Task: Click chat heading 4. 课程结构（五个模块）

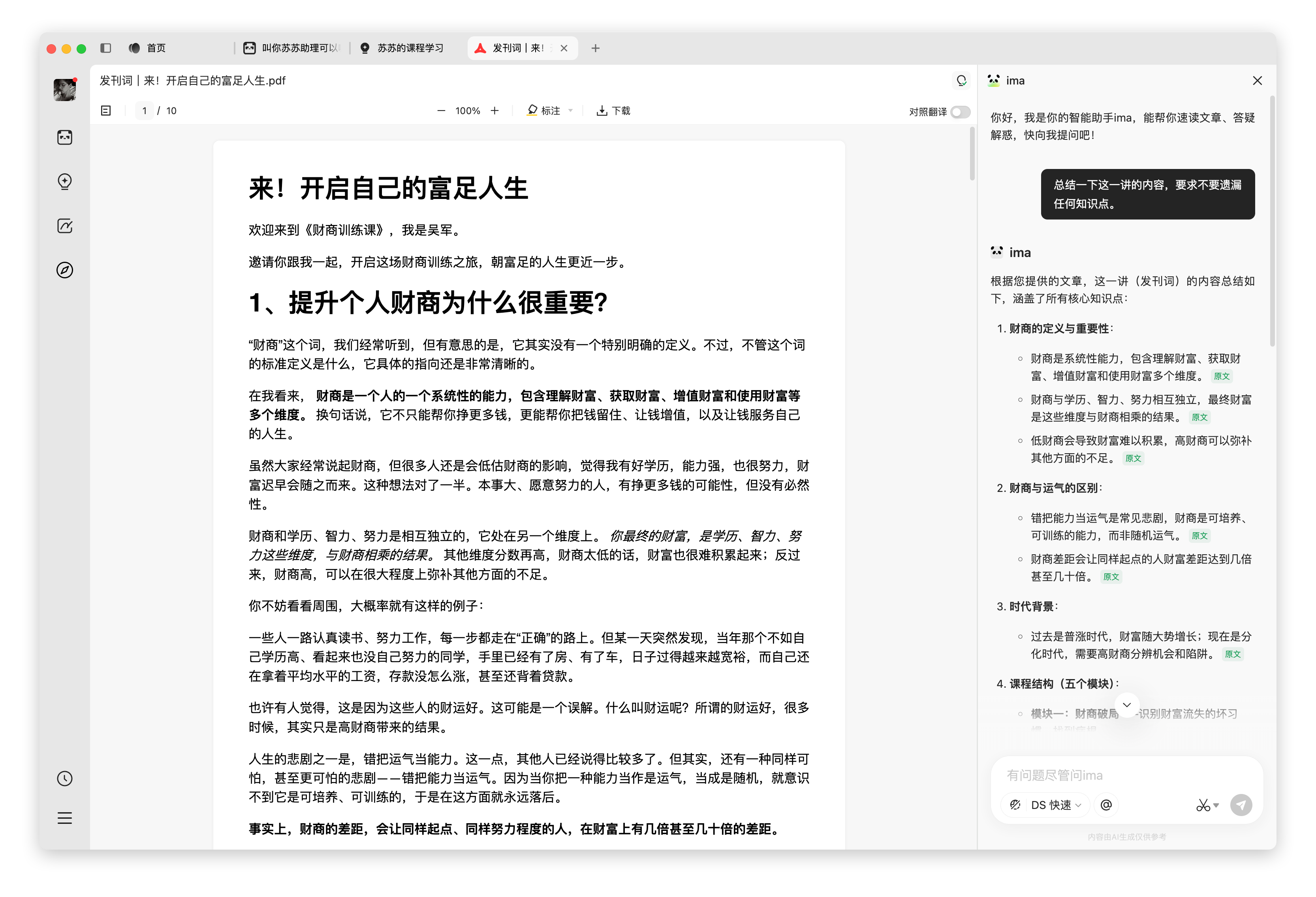Action: 1058,684
